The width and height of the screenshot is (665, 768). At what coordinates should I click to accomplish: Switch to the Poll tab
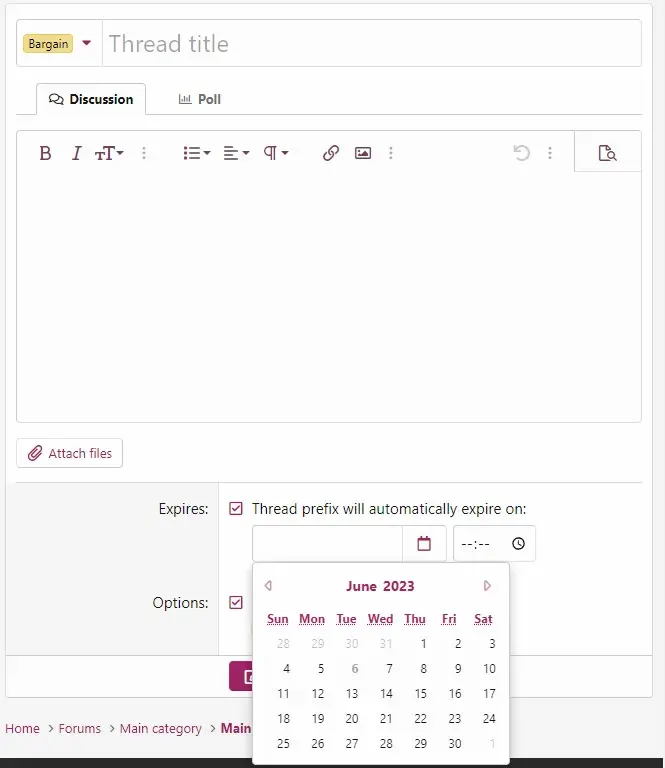pyautogui.click(x=199, y=99)
